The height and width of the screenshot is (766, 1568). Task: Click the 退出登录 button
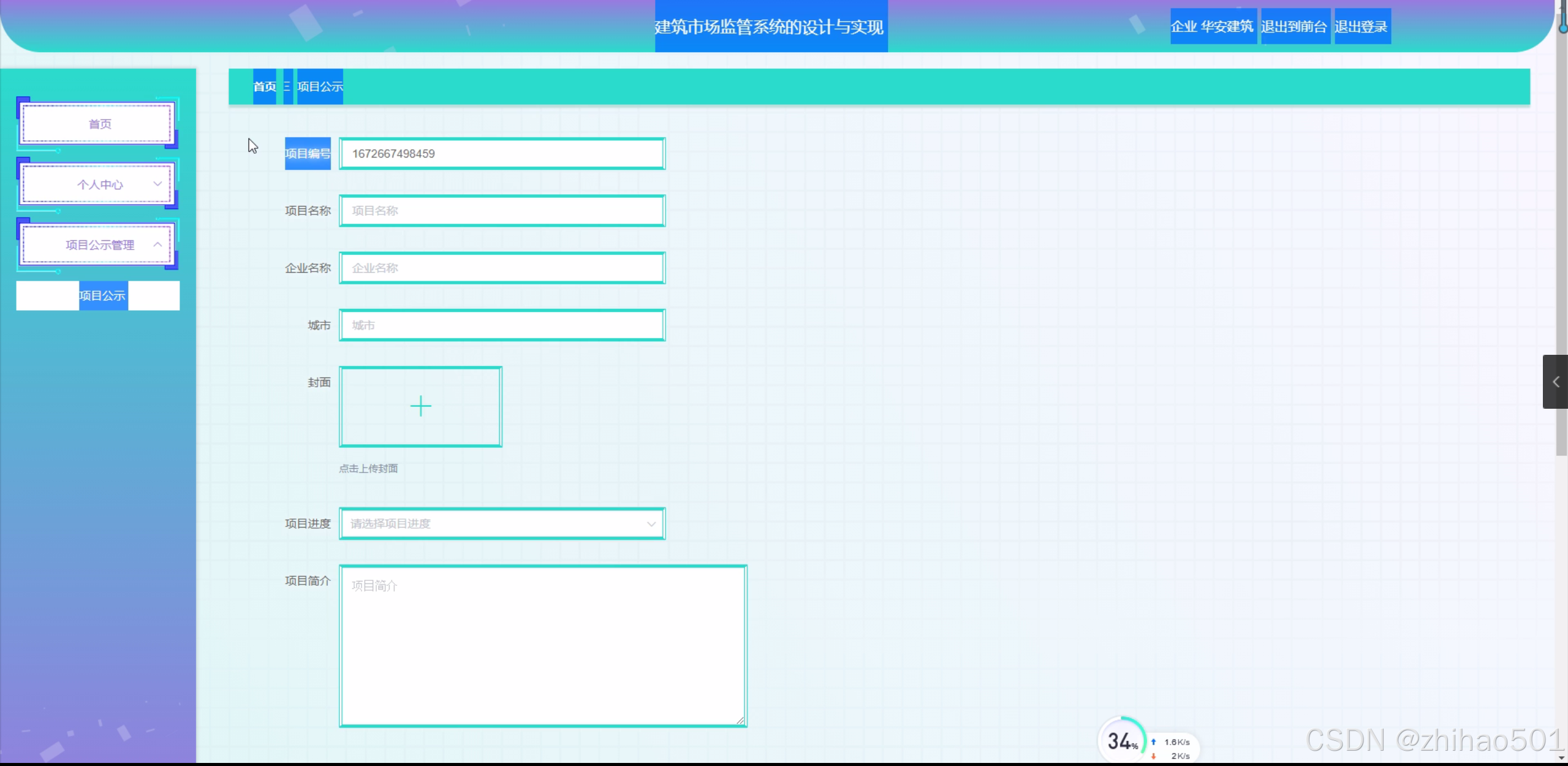click(x=1362, y=26)
